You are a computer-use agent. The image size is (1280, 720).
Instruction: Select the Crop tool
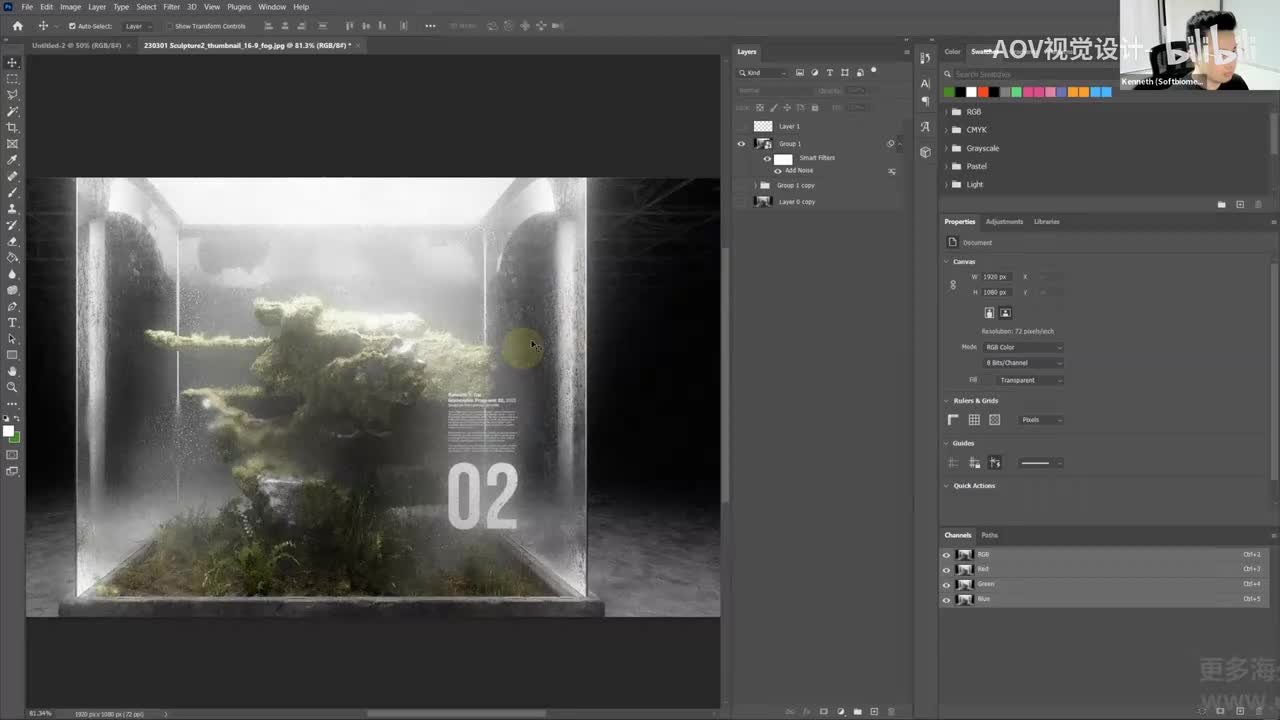pyautogui.click(x=12, y=127)
